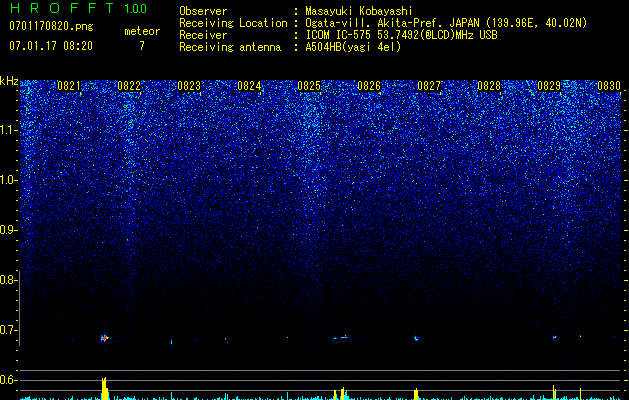
Task: Click the antenna text A504HB(yagi 4el)
Action: (353, 47)
